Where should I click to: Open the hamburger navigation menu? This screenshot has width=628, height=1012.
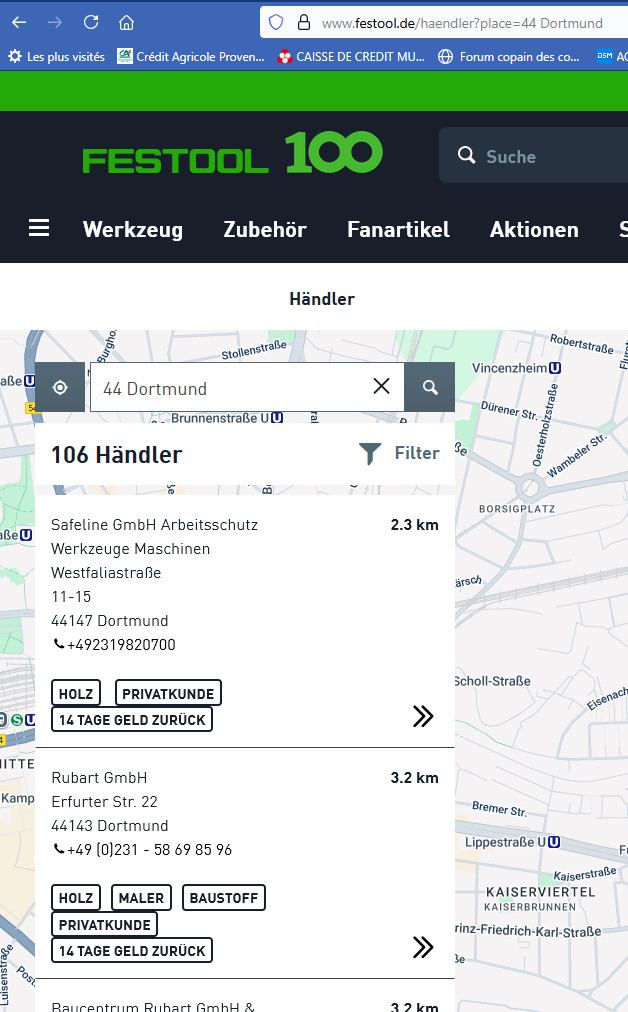pyautogui.click(x=39, y=229)
